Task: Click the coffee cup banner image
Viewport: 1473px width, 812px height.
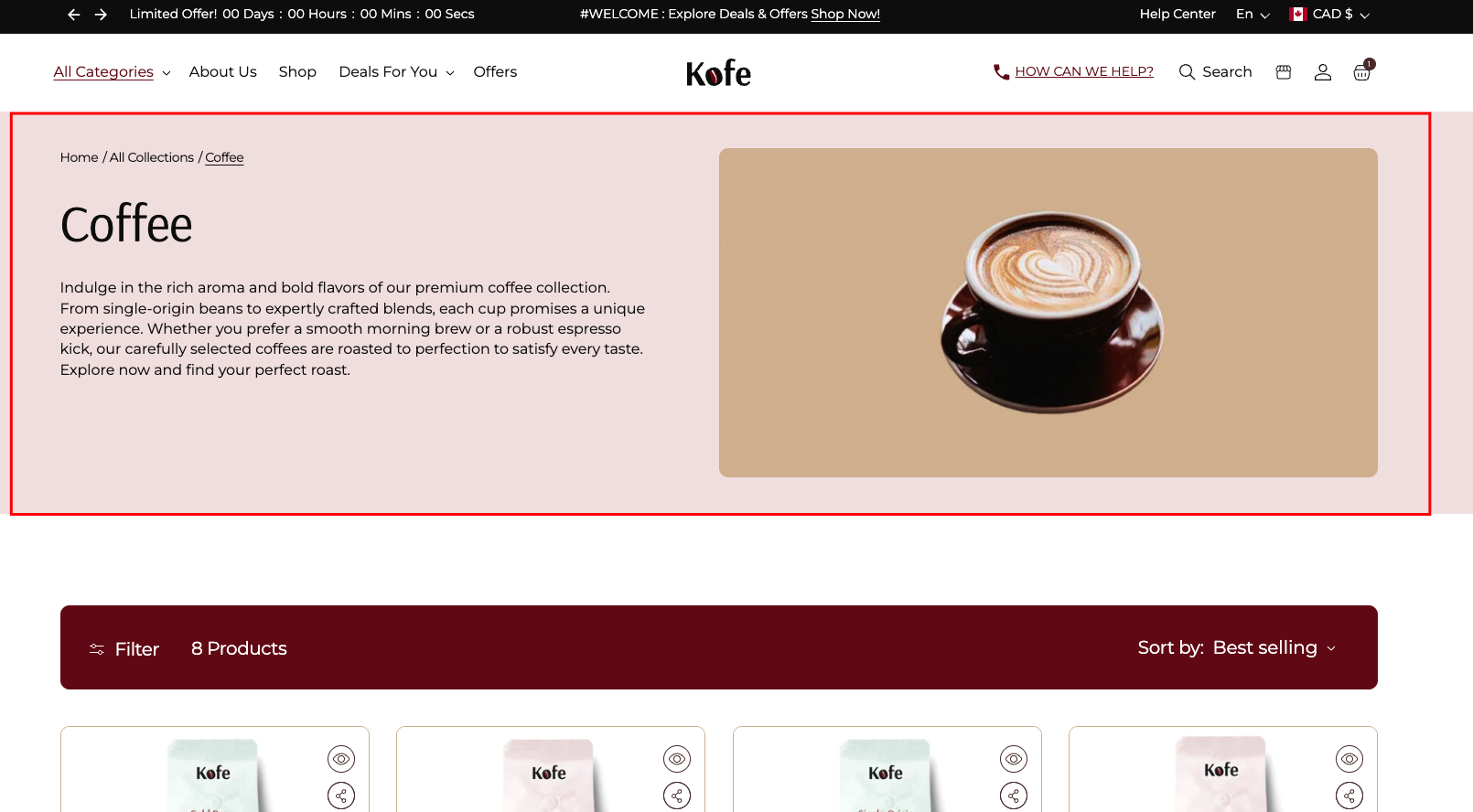Action: tap(1048, 313)
